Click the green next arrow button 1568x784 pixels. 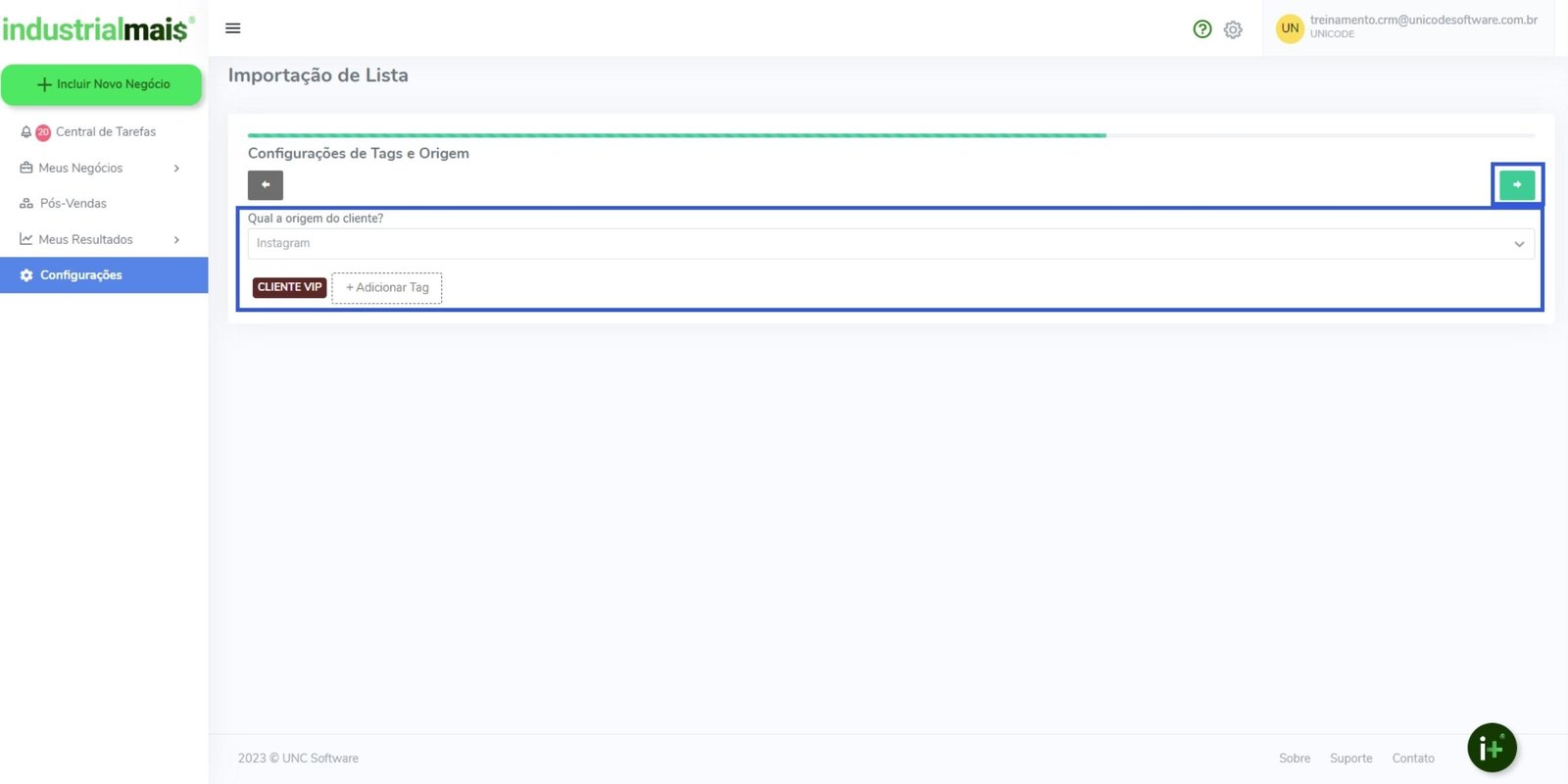[1516, 184]
